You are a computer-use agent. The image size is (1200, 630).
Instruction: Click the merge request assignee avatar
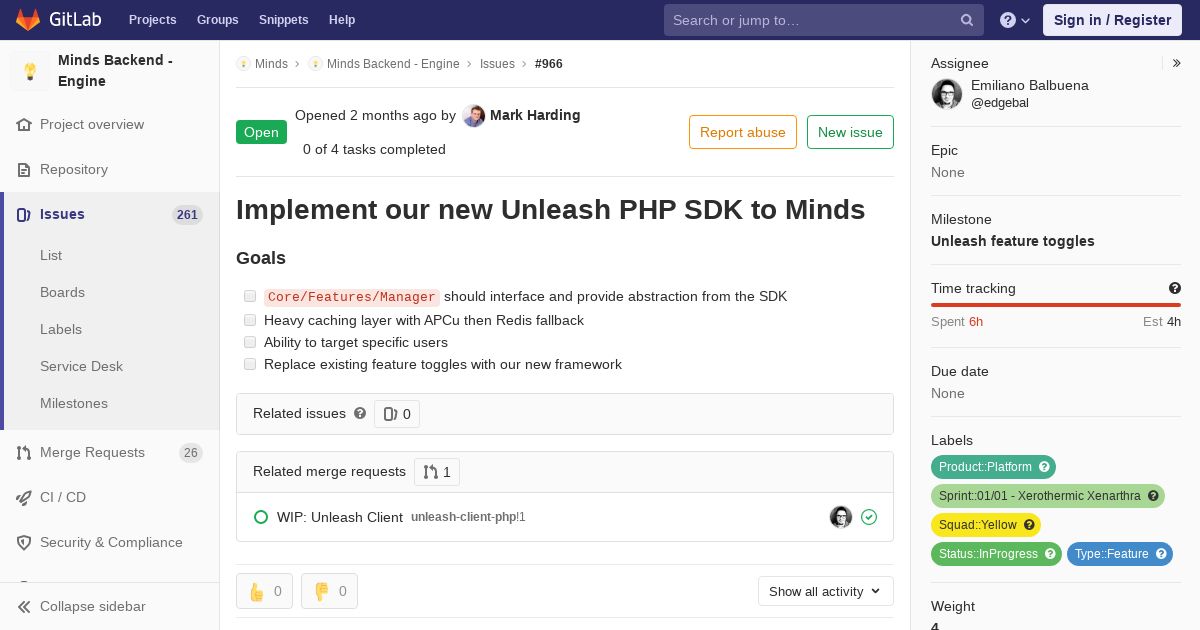pyautogui.click(x=841, y=517)
